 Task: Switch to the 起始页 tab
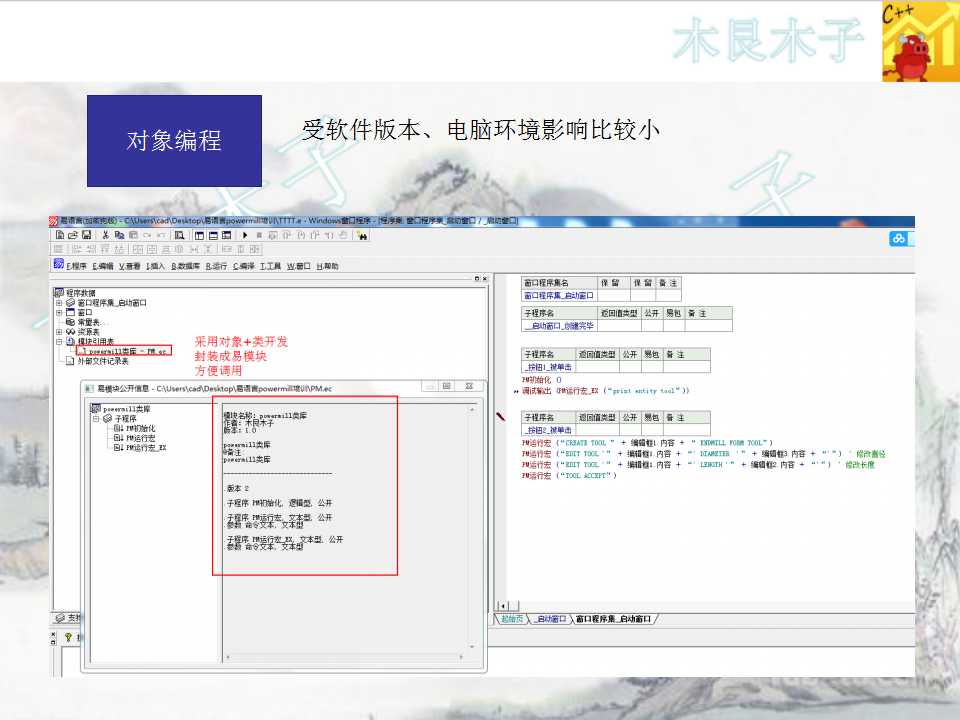pyautogui.click(x=512, y=619)
